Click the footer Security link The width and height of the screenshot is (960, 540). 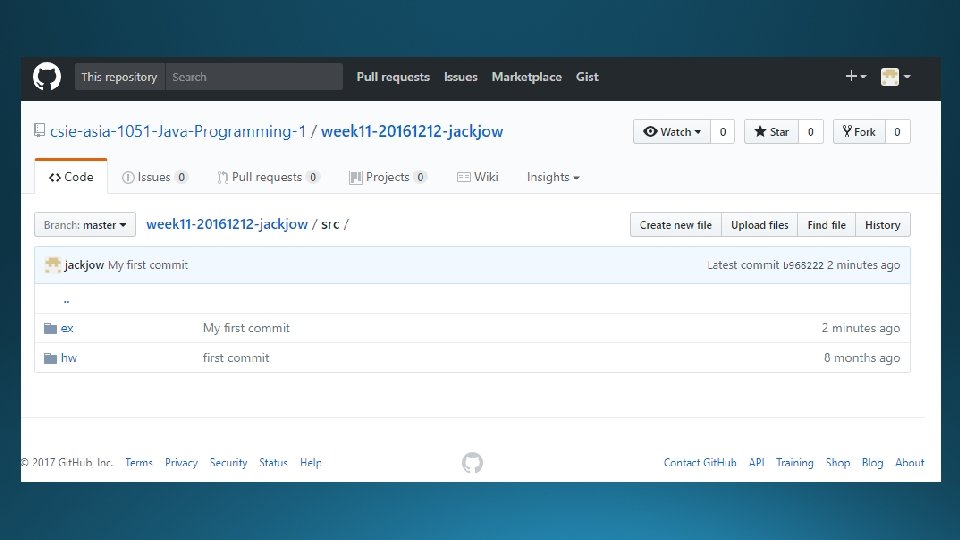[x=228, y=463]
